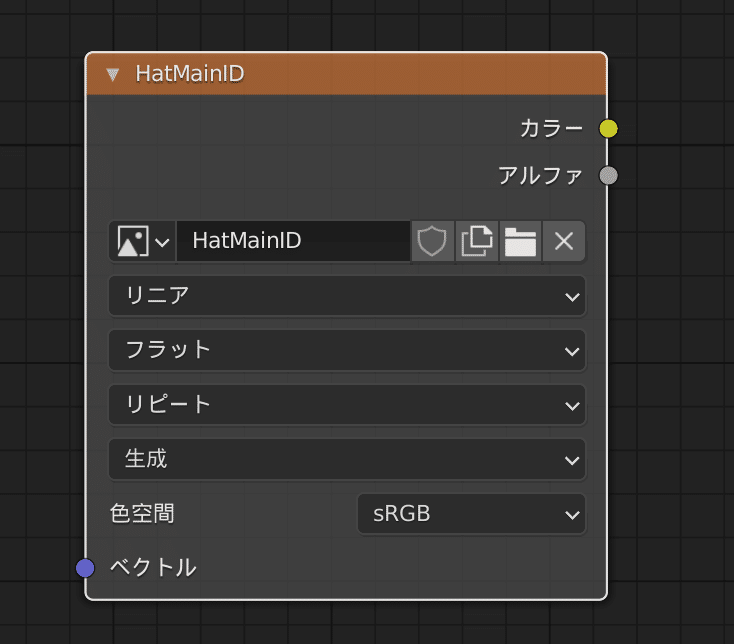Collapse the HatMainID node using the header triangle
The image size is (734, 644).
coord(113,74)
